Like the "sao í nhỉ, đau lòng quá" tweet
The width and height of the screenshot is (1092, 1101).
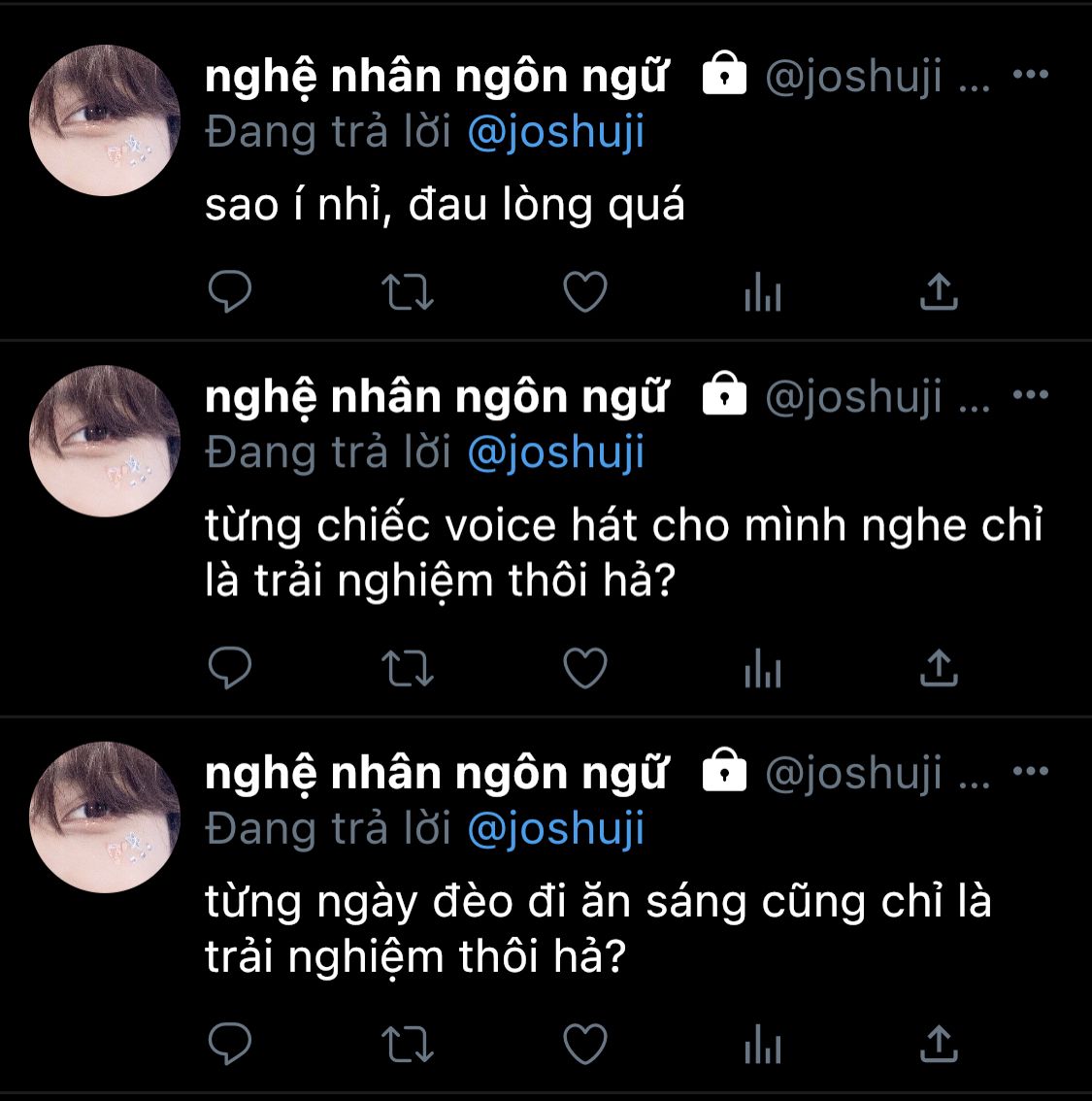585,291
